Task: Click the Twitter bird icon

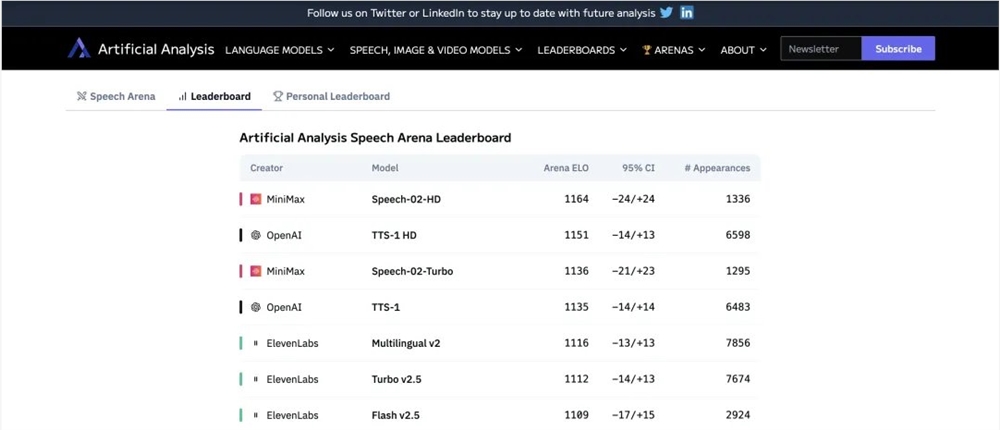Action: coord(666,13)
